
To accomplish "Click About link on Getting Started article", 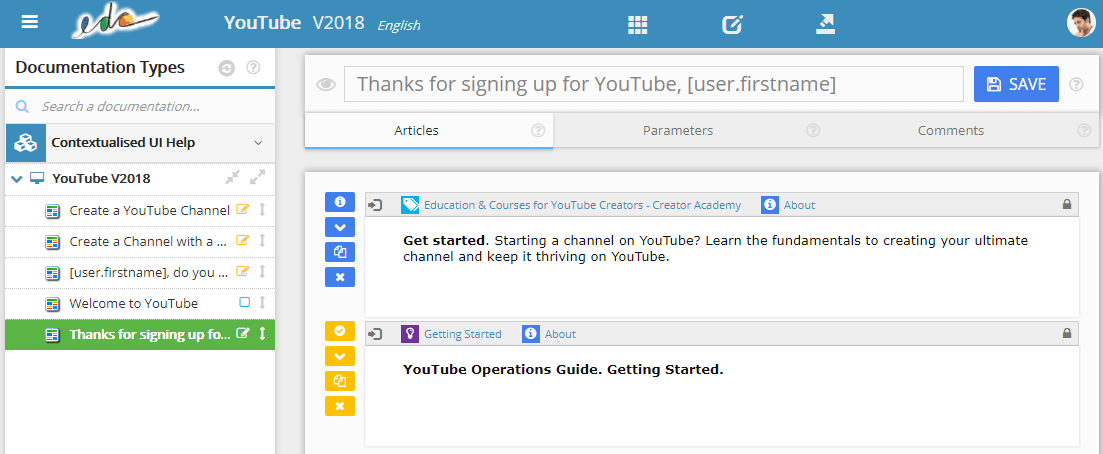I will [560, 334].
